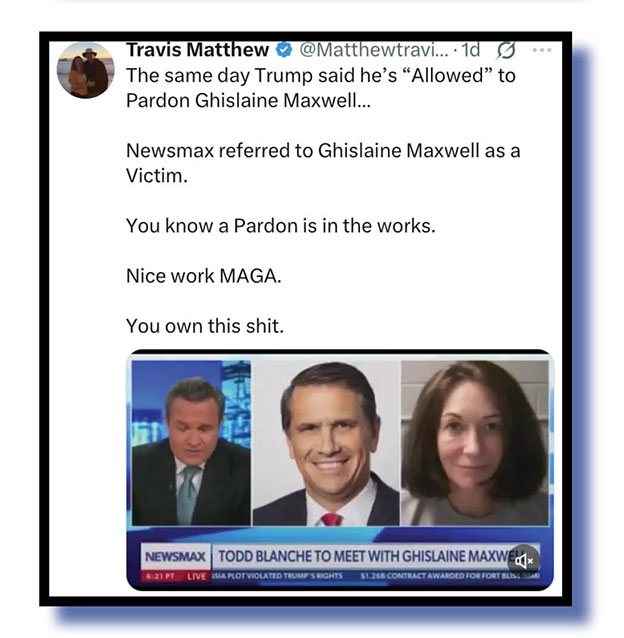Open the three-dot more options menu
The width and height of the screenshot is (624, 638).
(x=541, y=50)
